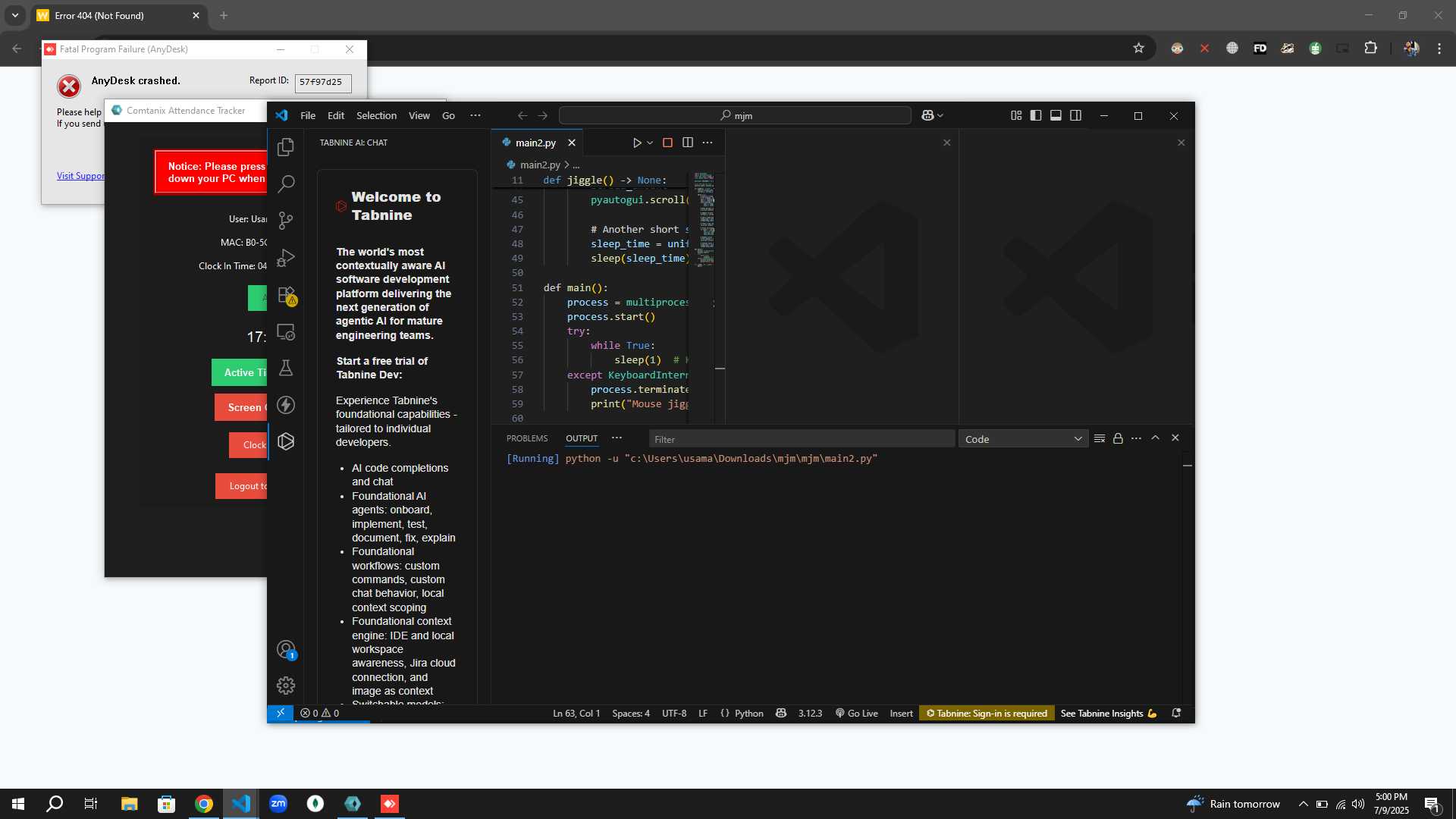Screen dimensions: 1456x819
Task: Open the Remote Explorer view
Action: [x=286, y=332]
